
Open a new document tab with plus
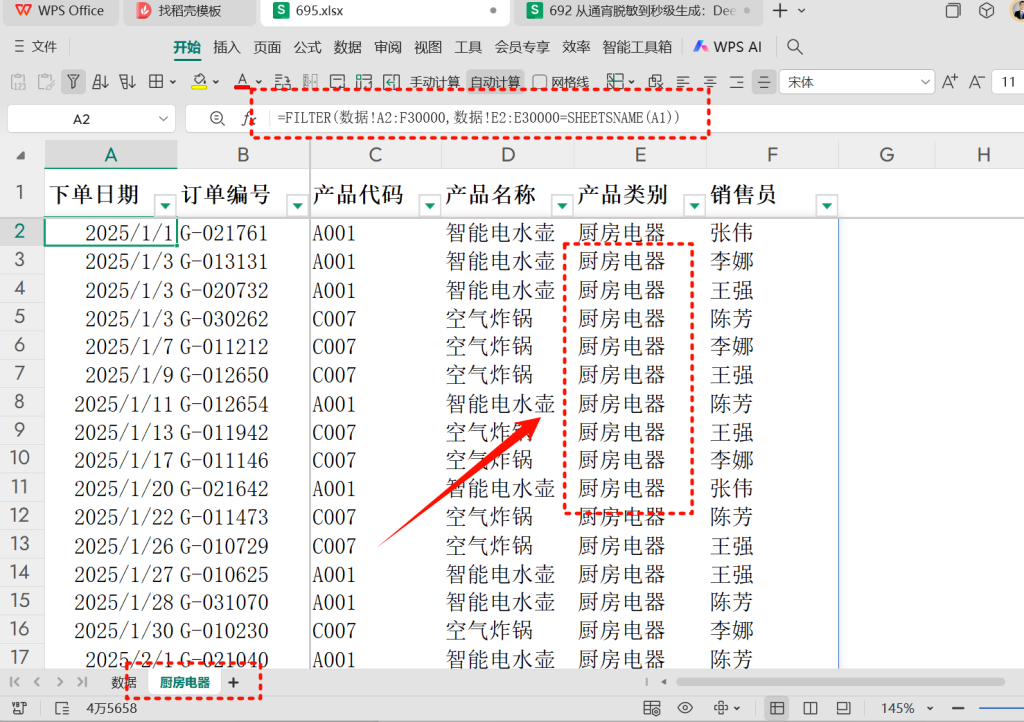pos(780,10)
